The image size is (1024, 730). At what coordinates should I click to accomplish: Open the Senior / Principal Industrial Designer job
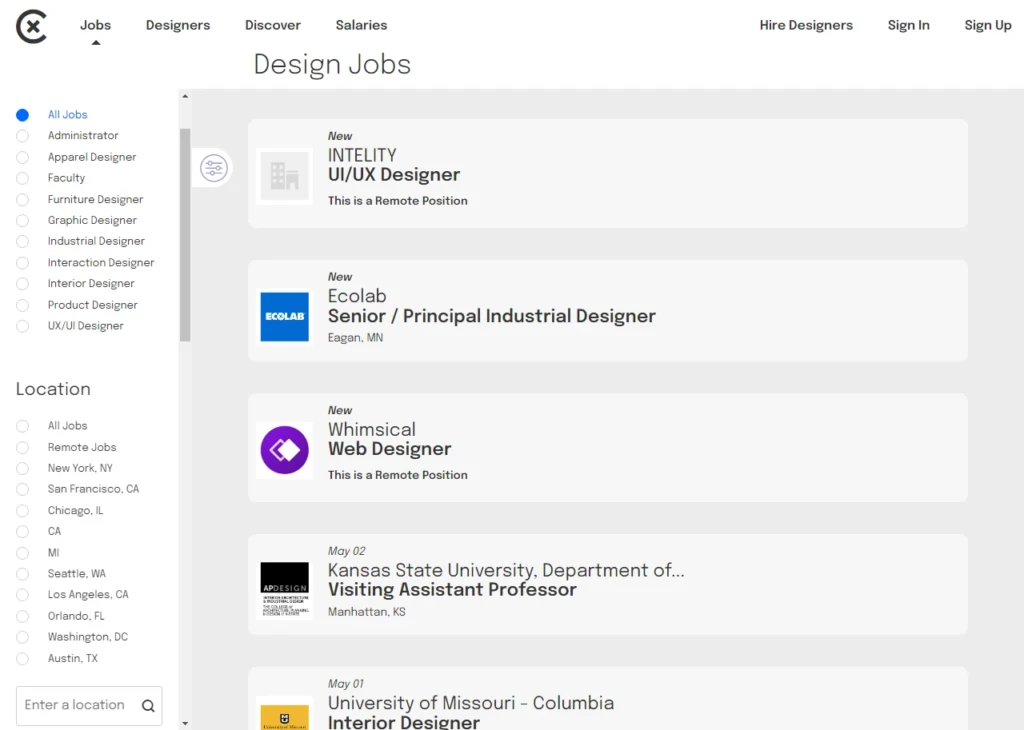coord(607,311)
